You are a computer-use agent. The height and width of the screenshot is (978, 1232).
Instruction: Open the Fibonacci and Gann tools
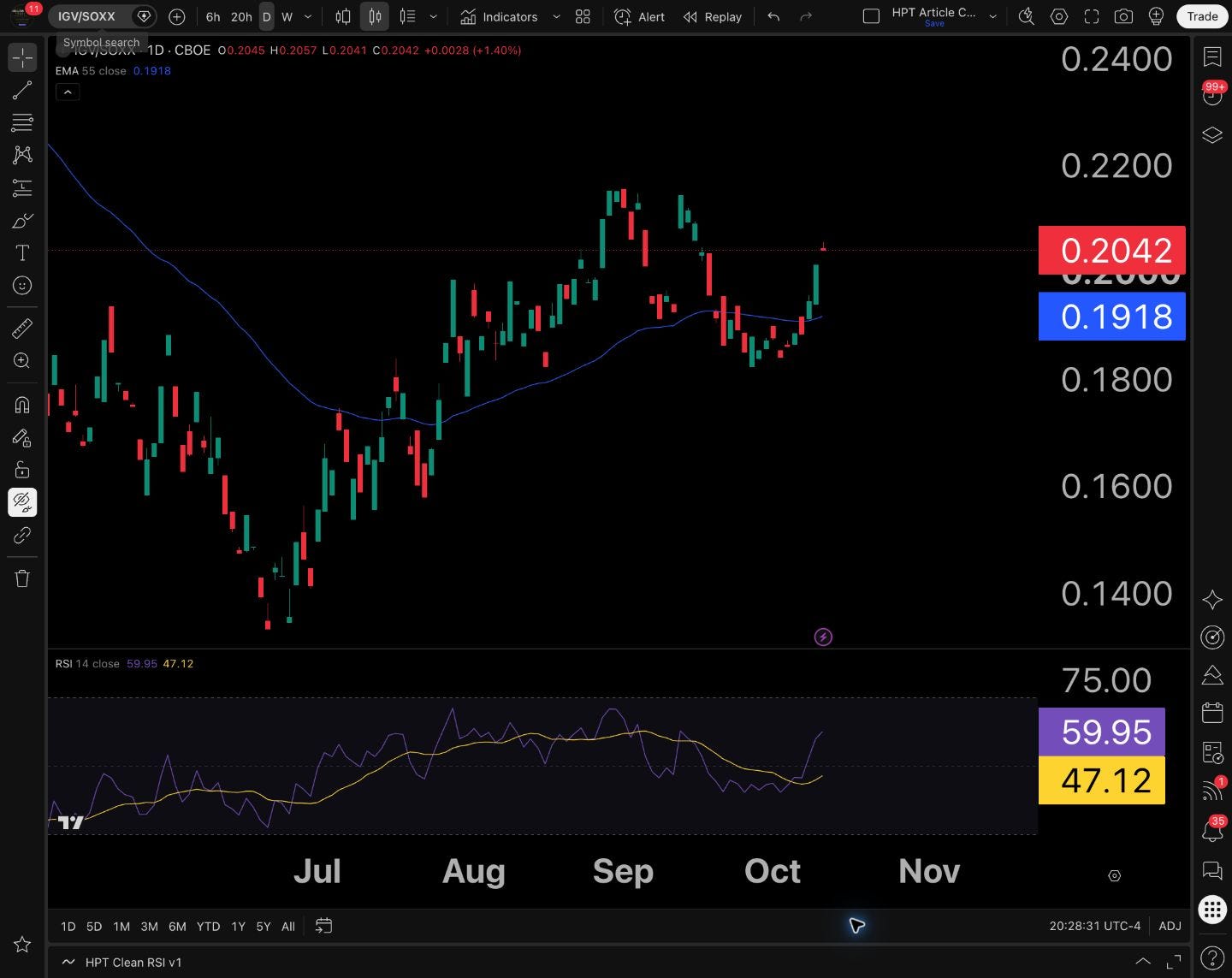pos(22,122)
